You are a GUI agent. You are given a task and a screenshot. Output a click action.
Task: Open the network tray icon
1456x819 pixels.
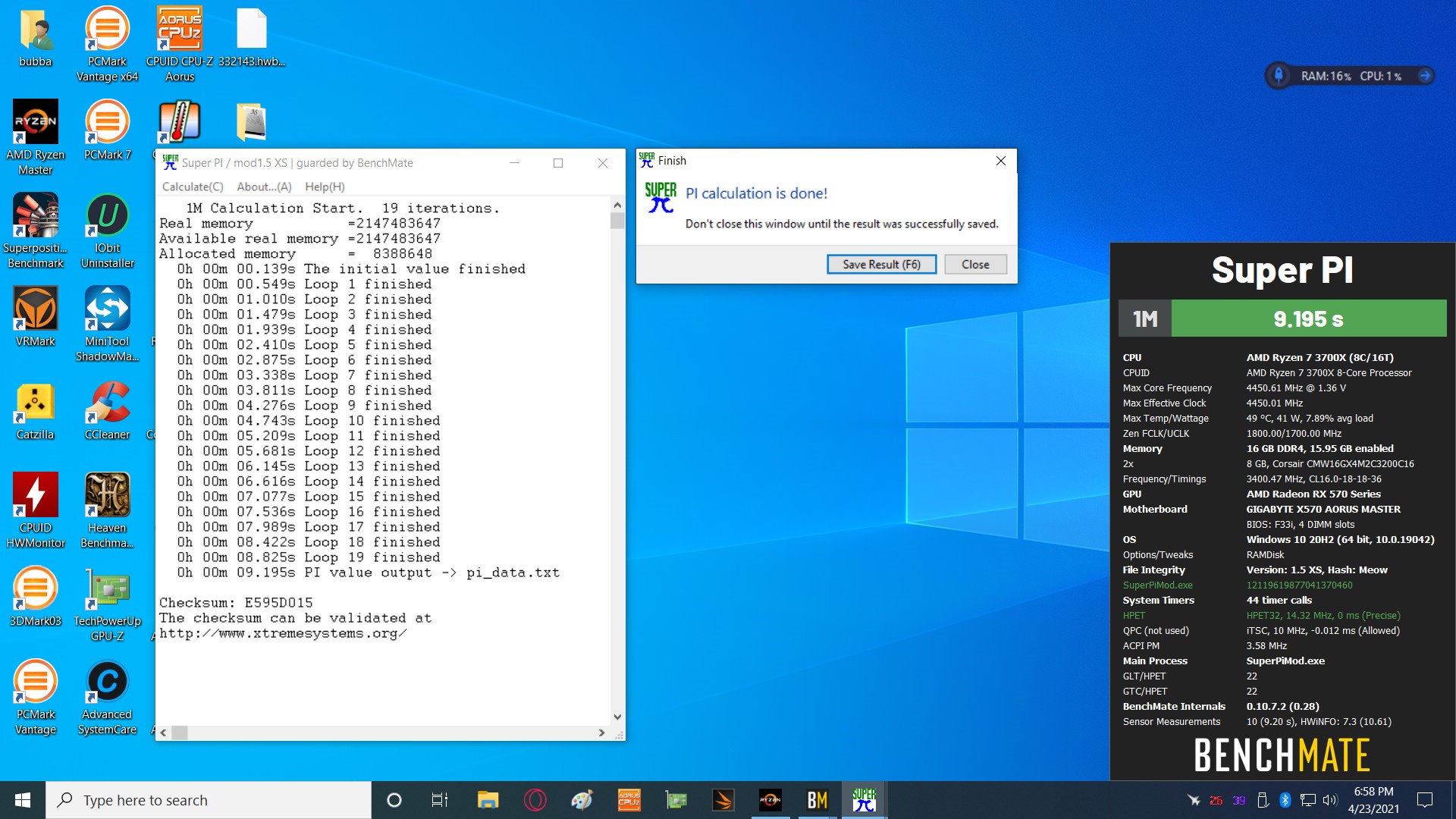pyautogui.click(x=1307, y=800)
